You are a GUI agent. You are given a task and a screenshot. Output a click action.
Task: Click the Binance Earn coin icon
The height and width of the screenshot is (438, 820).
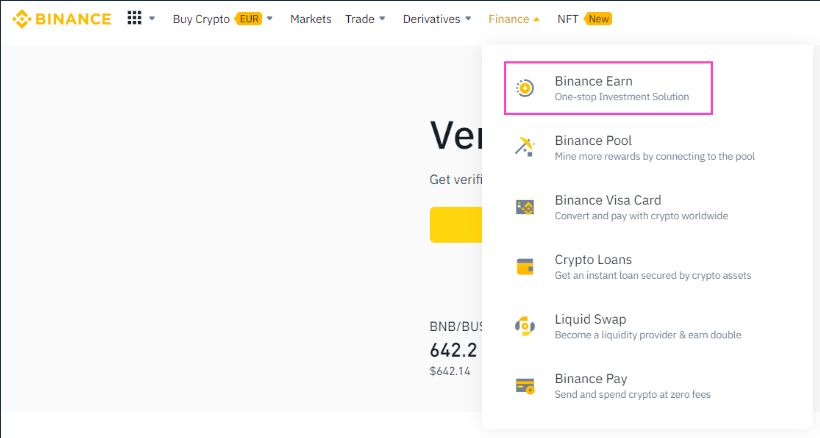525,88
